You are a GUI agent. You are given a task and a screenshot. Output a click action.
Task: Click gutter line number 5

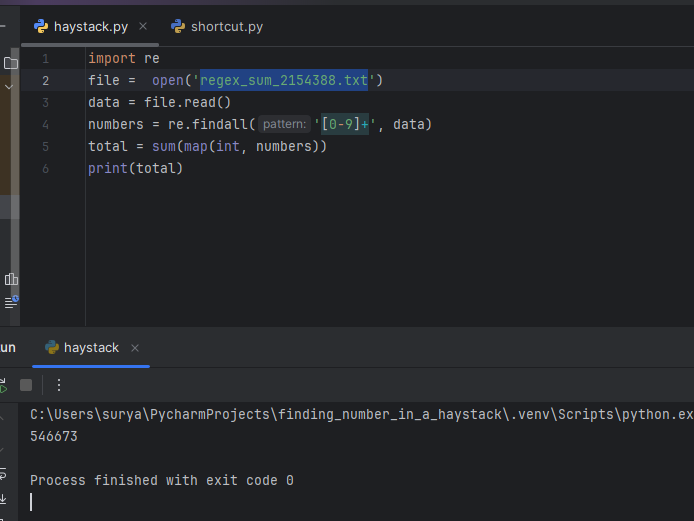46,147
